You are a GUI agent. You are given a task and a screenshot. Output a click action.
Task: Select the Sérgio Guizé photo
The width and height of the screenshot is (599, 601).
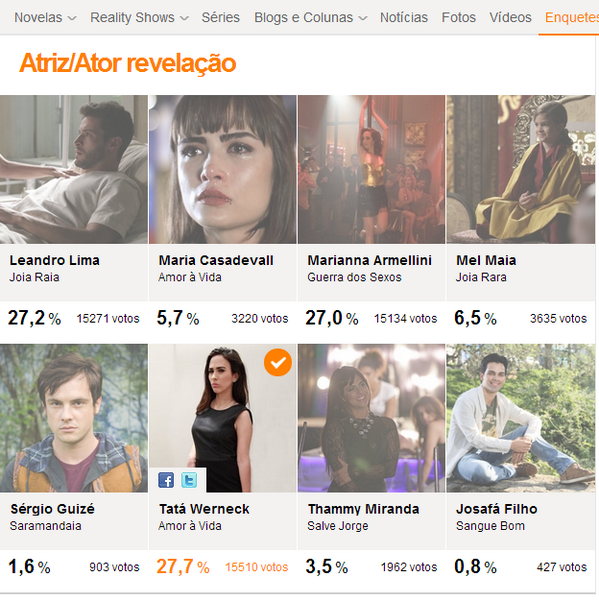(x=74, y=418)
